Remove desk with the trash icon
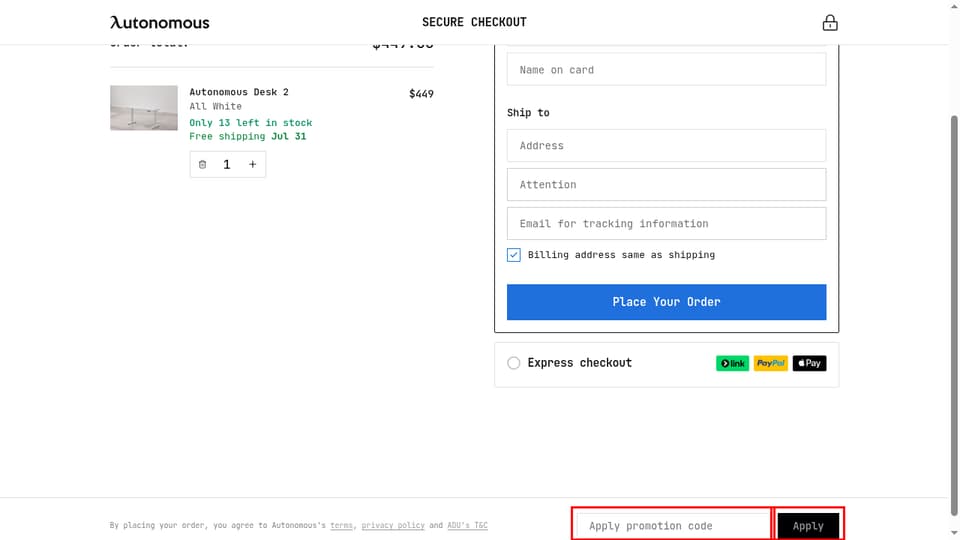Screen dimensions: 960x540 tap(203, 164)
